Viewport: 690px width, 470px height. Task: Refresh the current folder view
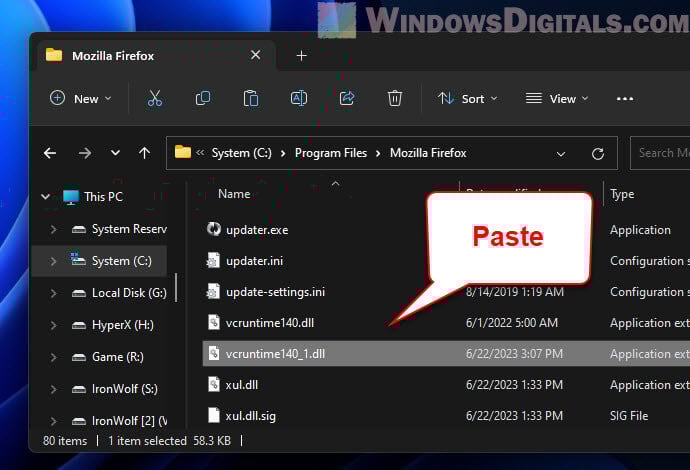[x=598, y=154]
